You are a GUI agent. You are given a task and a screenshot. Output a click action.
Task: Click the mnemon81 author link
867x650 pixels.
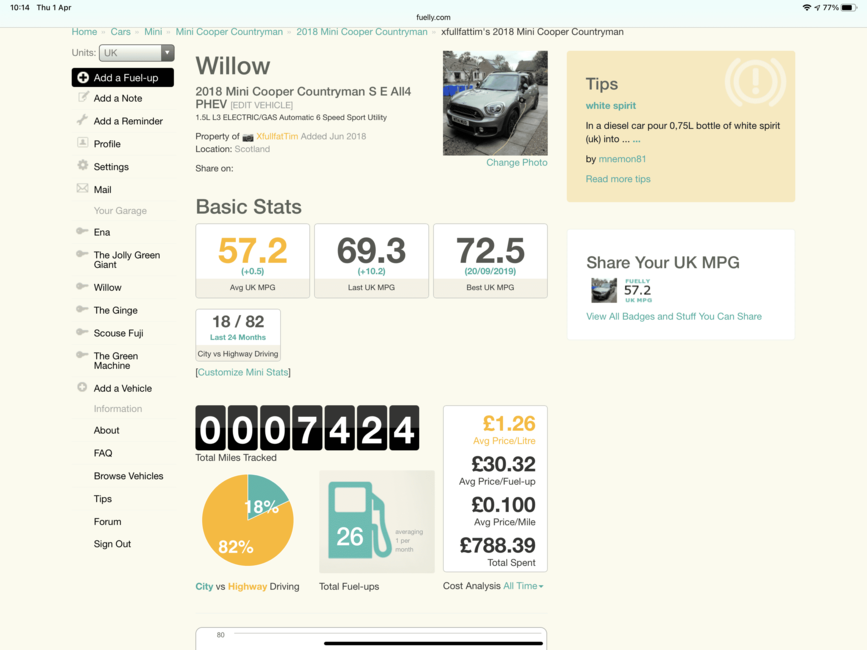pos(622,159)
